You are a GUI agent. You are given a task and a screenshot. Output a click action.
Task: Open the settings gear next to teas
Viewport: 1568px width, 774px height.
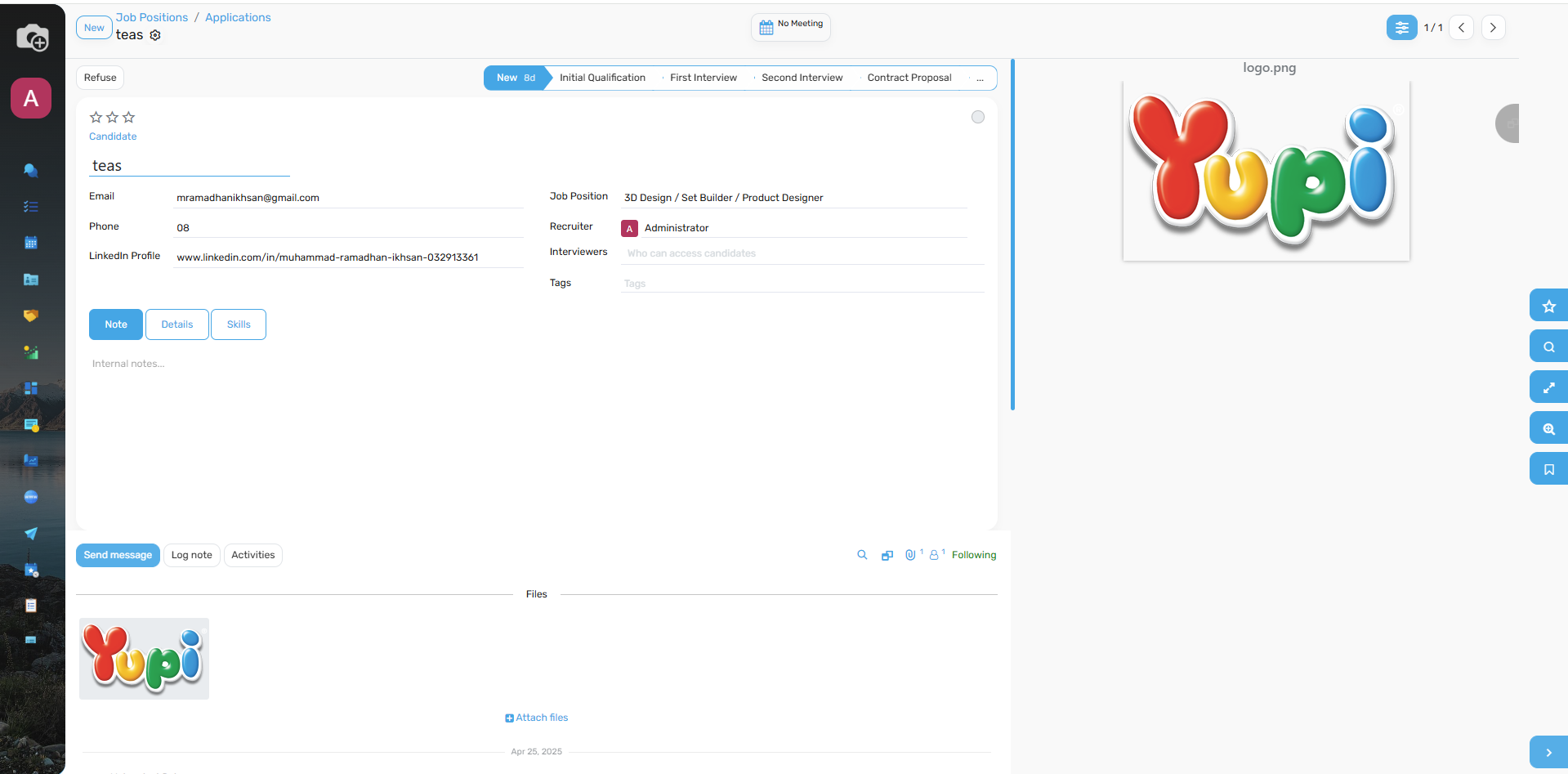tap(155, 35)
